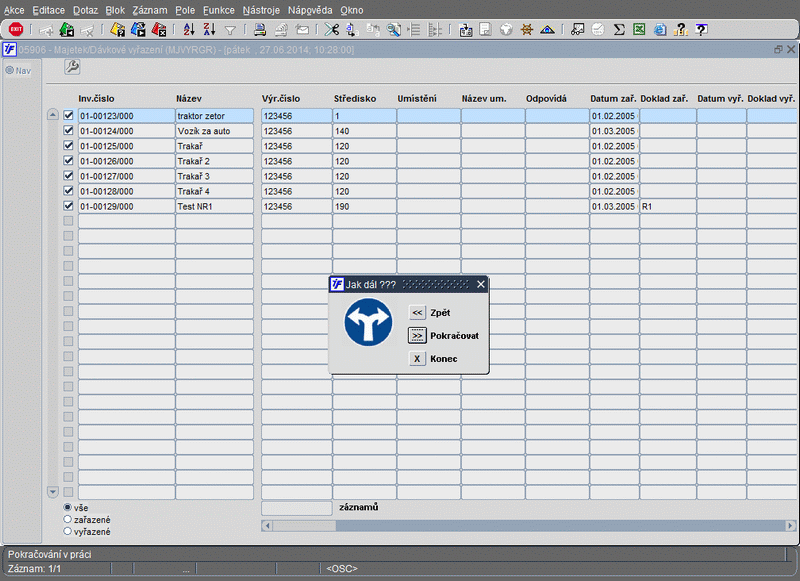Image resolution: width=800 pixels, height=581 pixels.
Task: Click the Zpět button in dialog
Action: (x=418, y=313)
